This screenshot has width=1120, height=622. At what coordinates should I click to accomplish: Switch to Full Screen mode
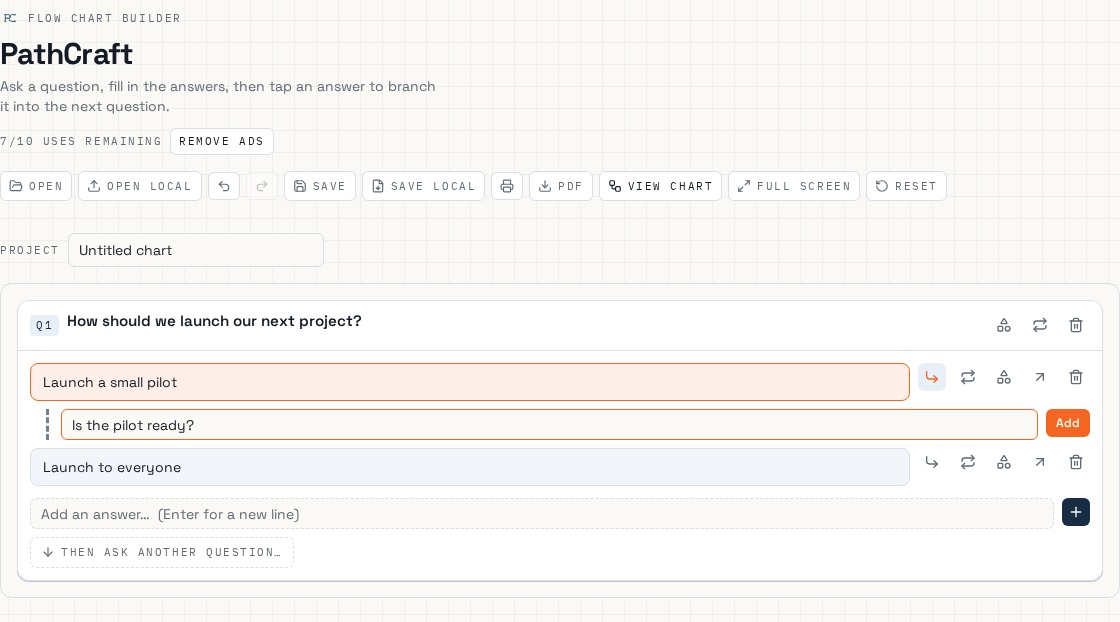pyautogui.click(x=794, y=186)
